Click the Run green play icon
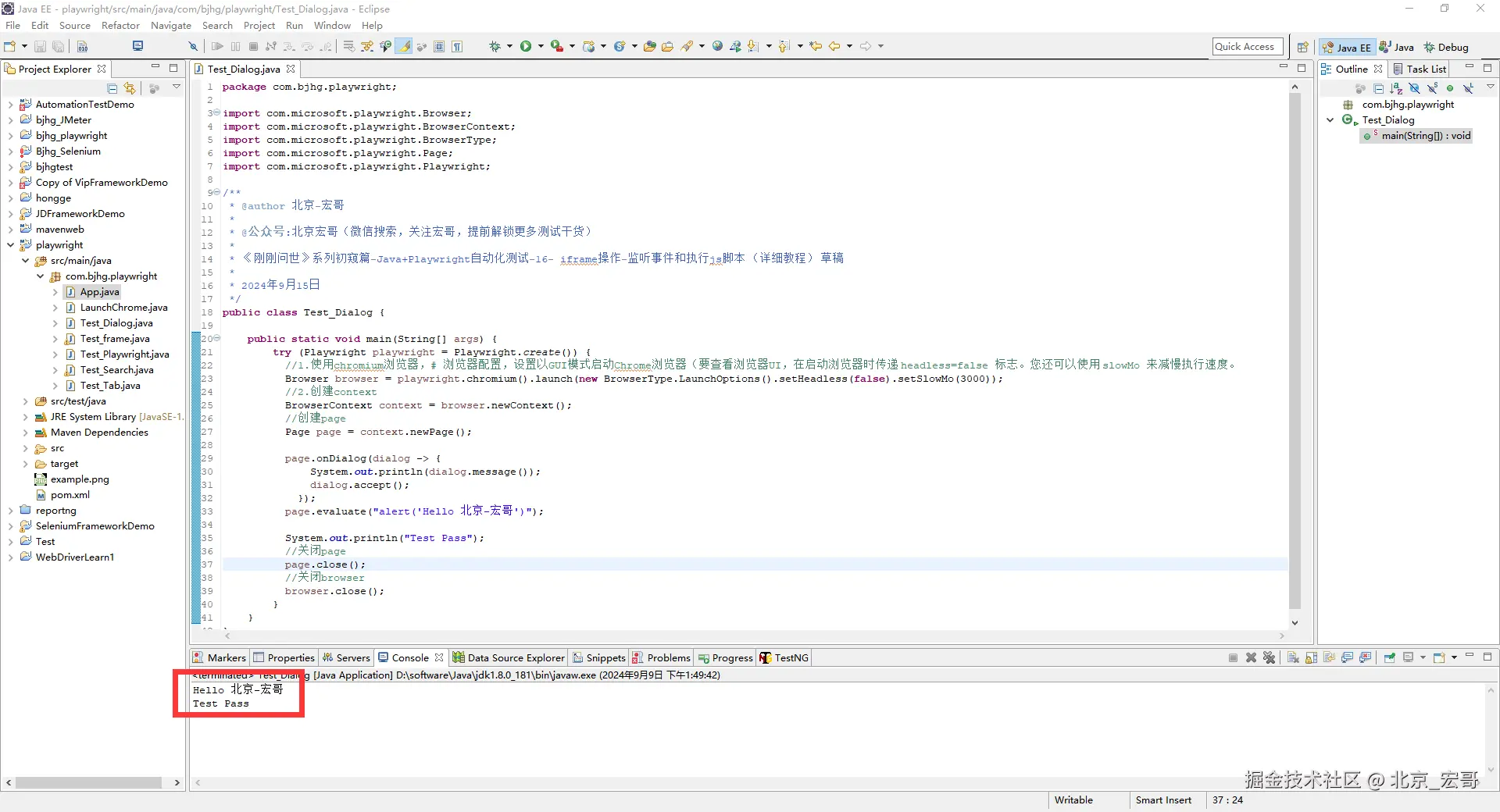Image resolution: width=1500 pixels, height=812 pixels. tap(526, 46)
